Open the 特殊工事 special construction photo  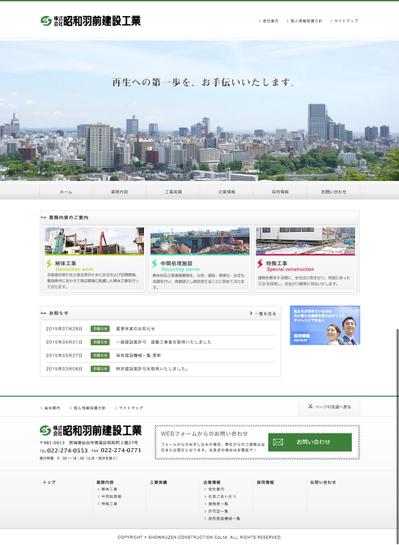click(x=306, y=241)
